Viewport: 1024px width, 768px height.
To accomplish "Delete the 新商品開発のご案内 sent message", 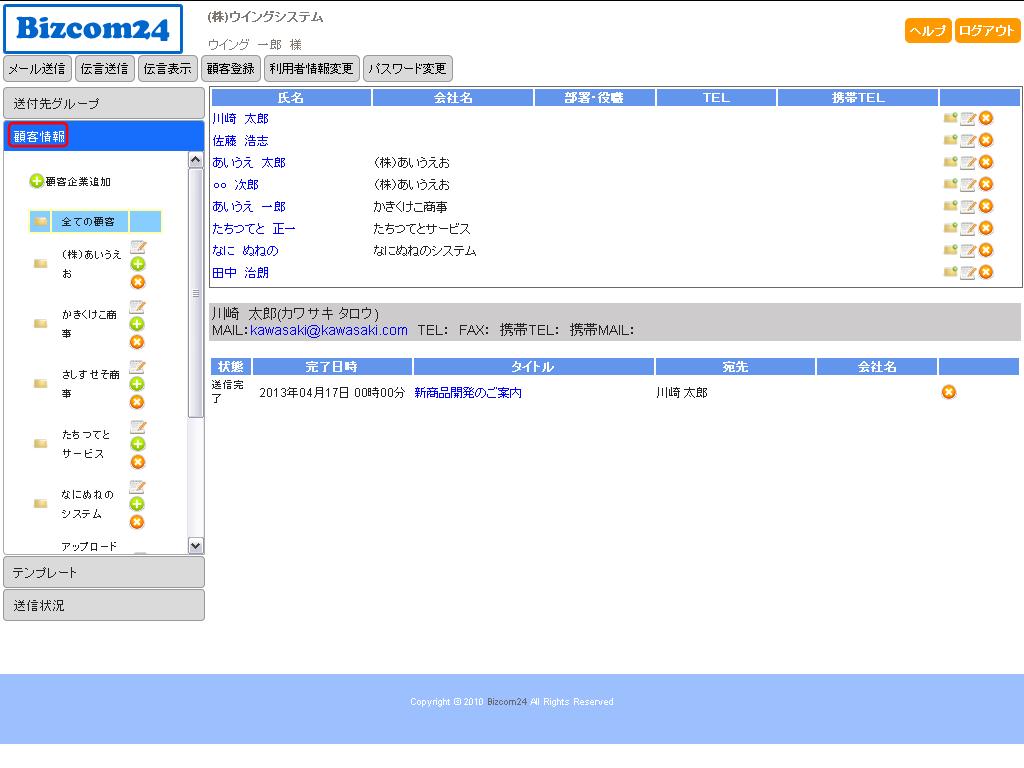I will tap(949, 392).
